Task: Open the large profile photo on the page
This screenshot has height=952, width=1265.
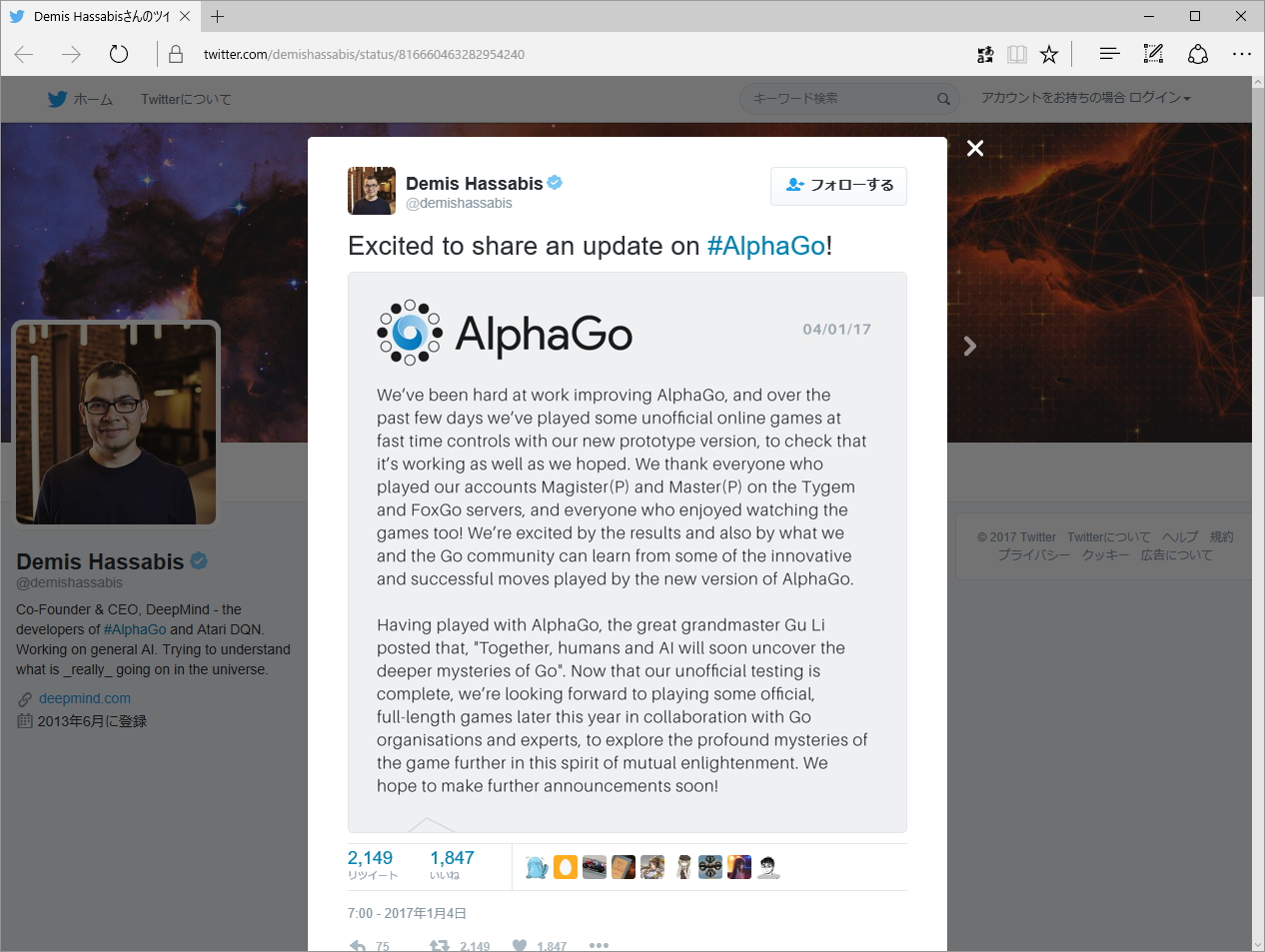Action: [x=116, y=424]
